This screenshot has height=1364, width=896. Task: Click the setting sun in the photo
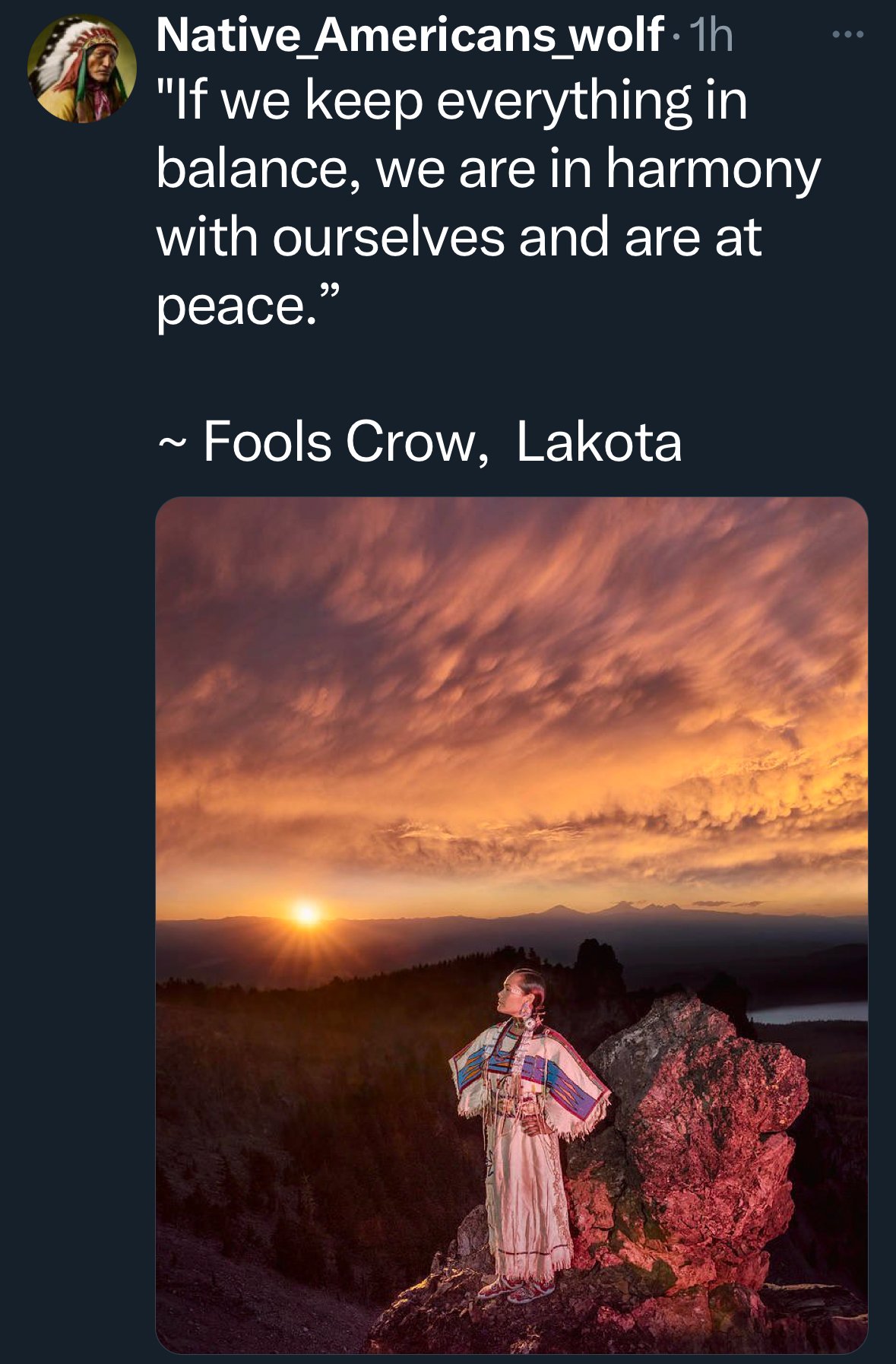306,912
